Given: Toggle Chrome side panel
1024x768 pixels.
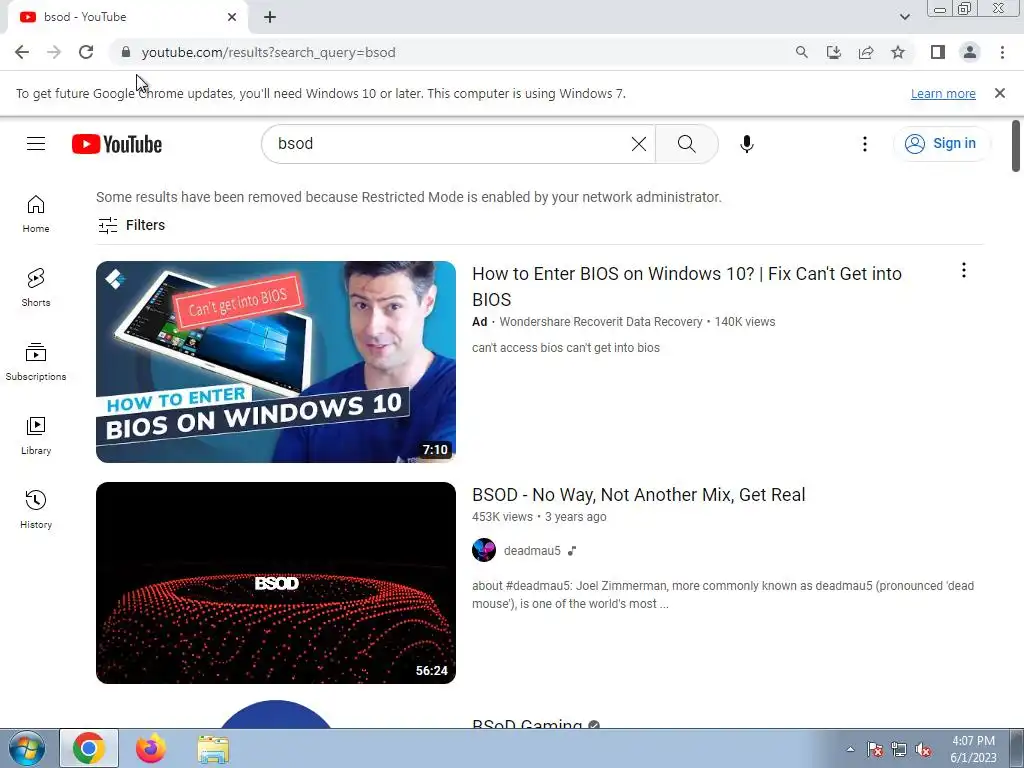Looking at the screenshot, I should point(938,52).
